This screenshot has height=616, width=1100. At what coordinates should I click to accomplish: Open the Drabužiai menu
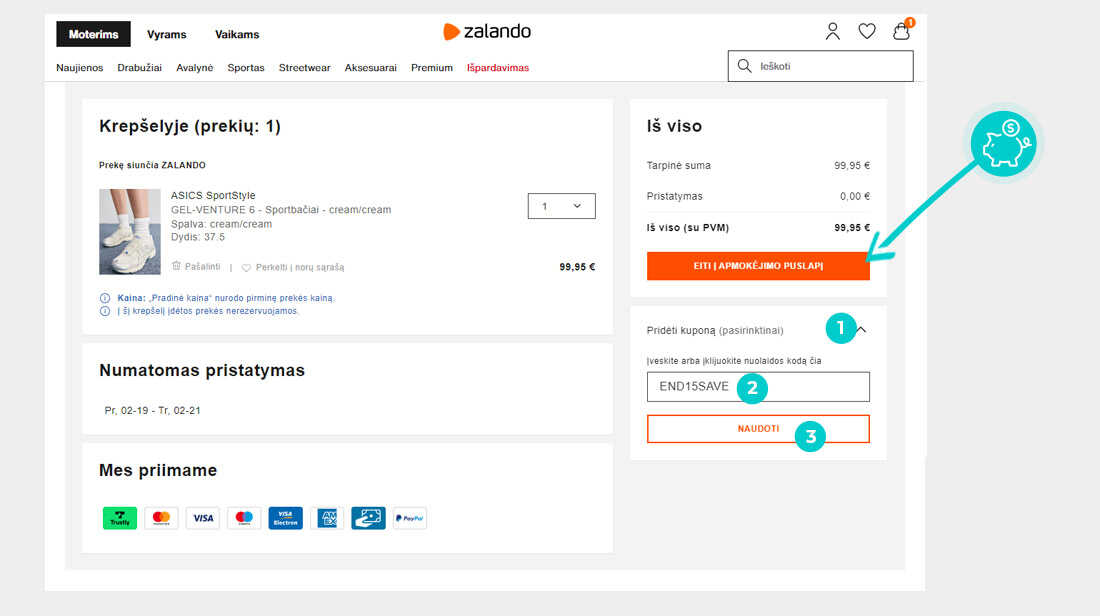point(140,68)
